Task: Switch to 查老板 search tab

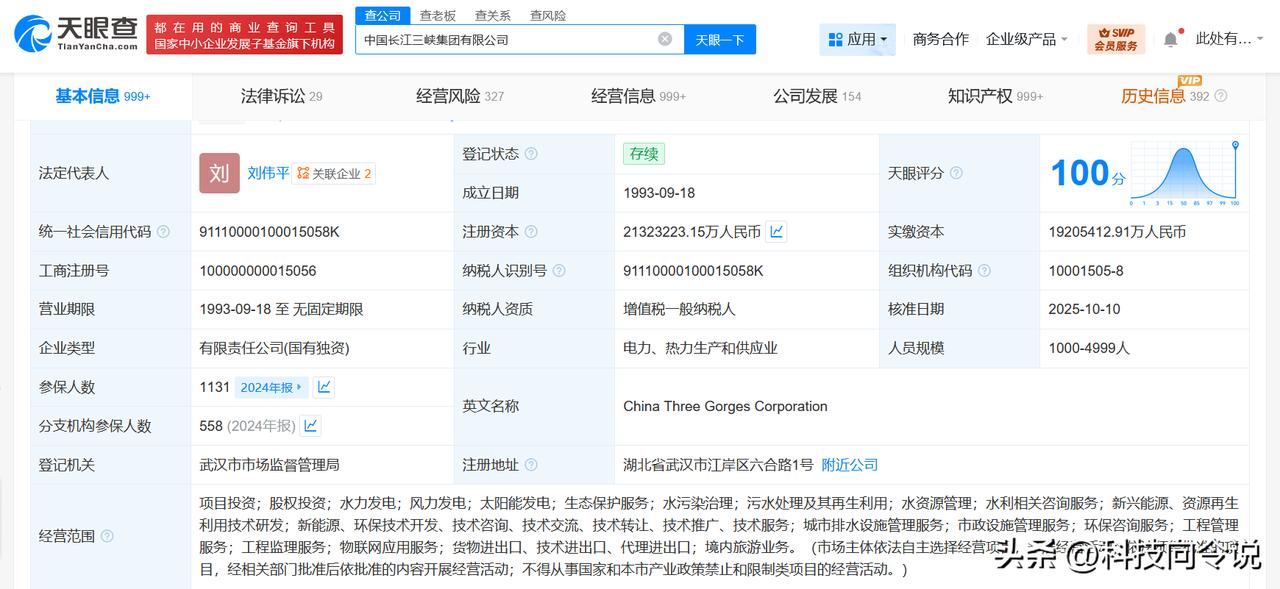Action: (437, 15)
